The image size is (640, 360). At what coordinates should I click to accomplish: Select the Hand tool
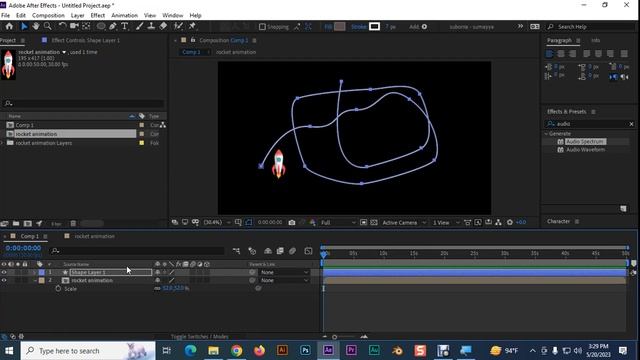click(36, 27)
